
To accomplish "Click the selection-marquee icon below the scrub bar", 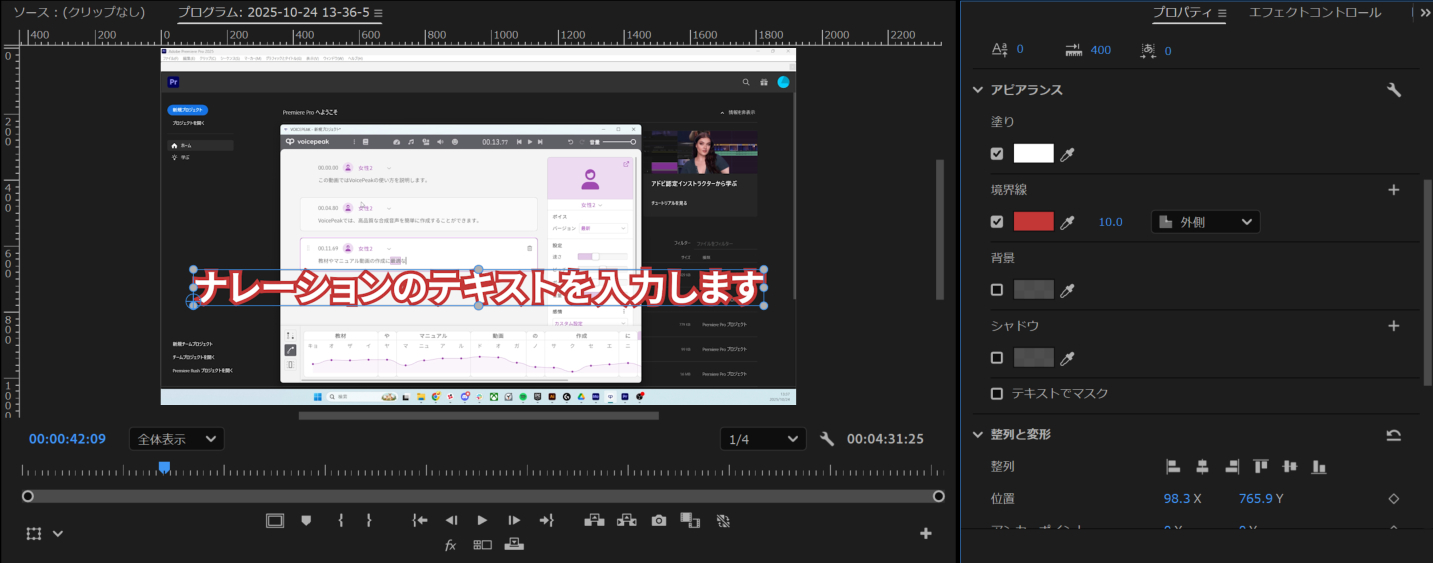I will click(x=34, y=533).
